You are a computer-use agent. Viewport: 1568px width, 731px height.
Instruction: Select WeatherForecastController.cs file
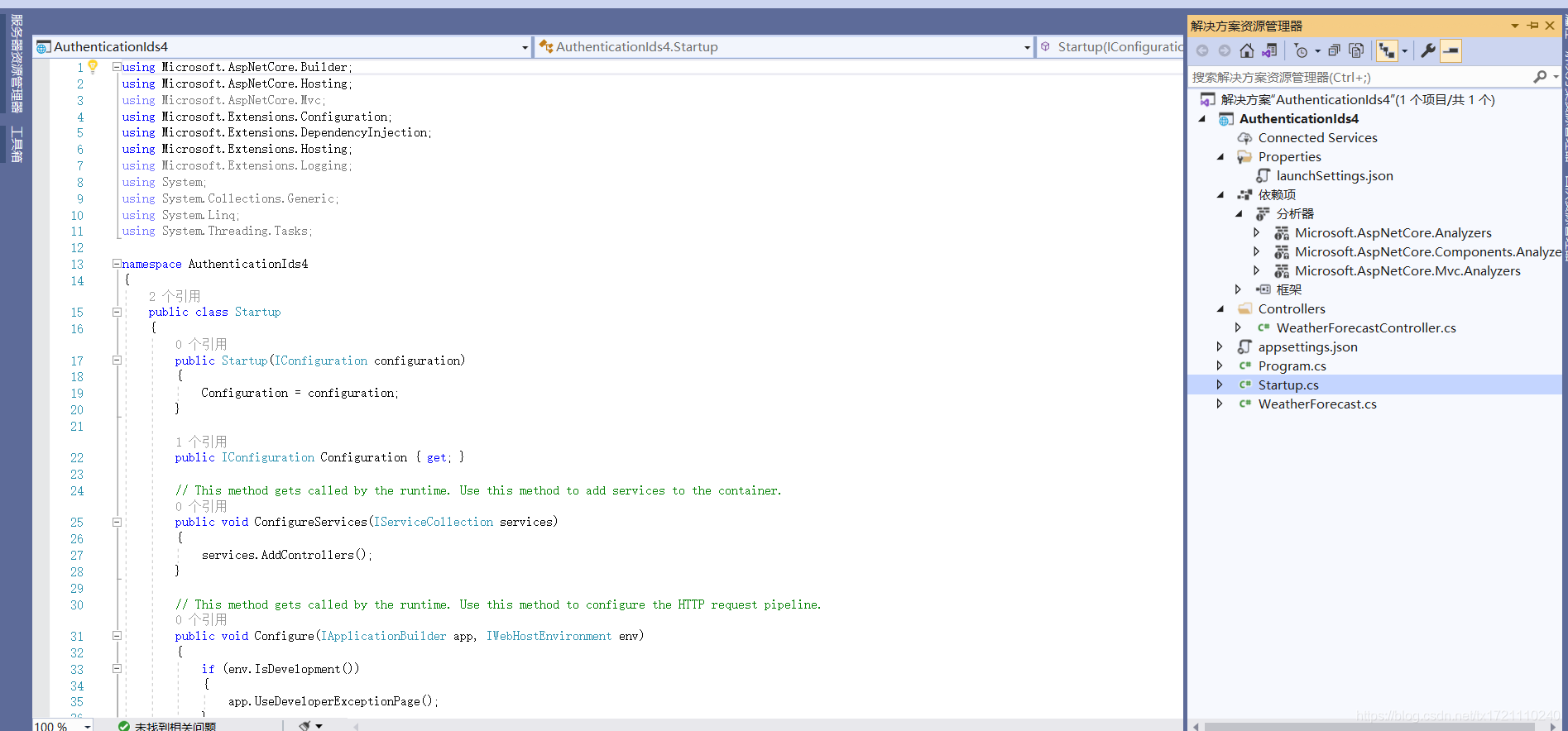1366,328
